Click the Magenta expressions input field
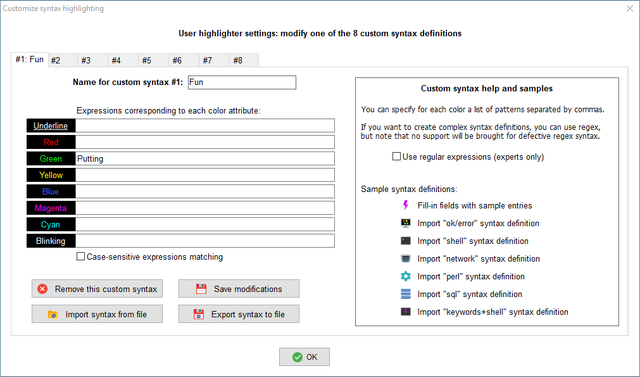The image size is (640, 377). 205,208
